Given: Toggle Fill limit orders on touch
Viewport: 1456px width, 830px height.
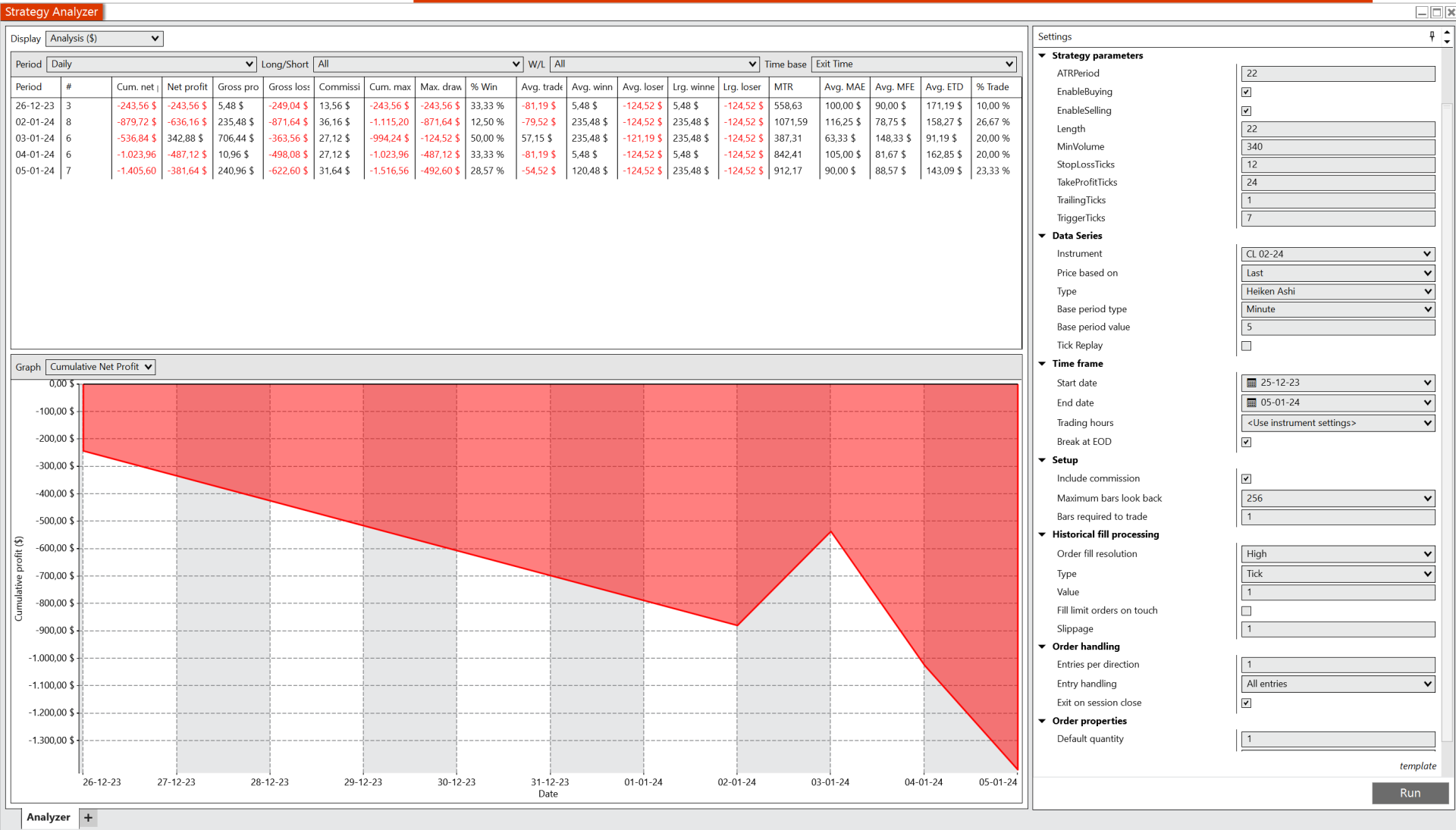Looking at the screenshot, I should click(1246, 611).
